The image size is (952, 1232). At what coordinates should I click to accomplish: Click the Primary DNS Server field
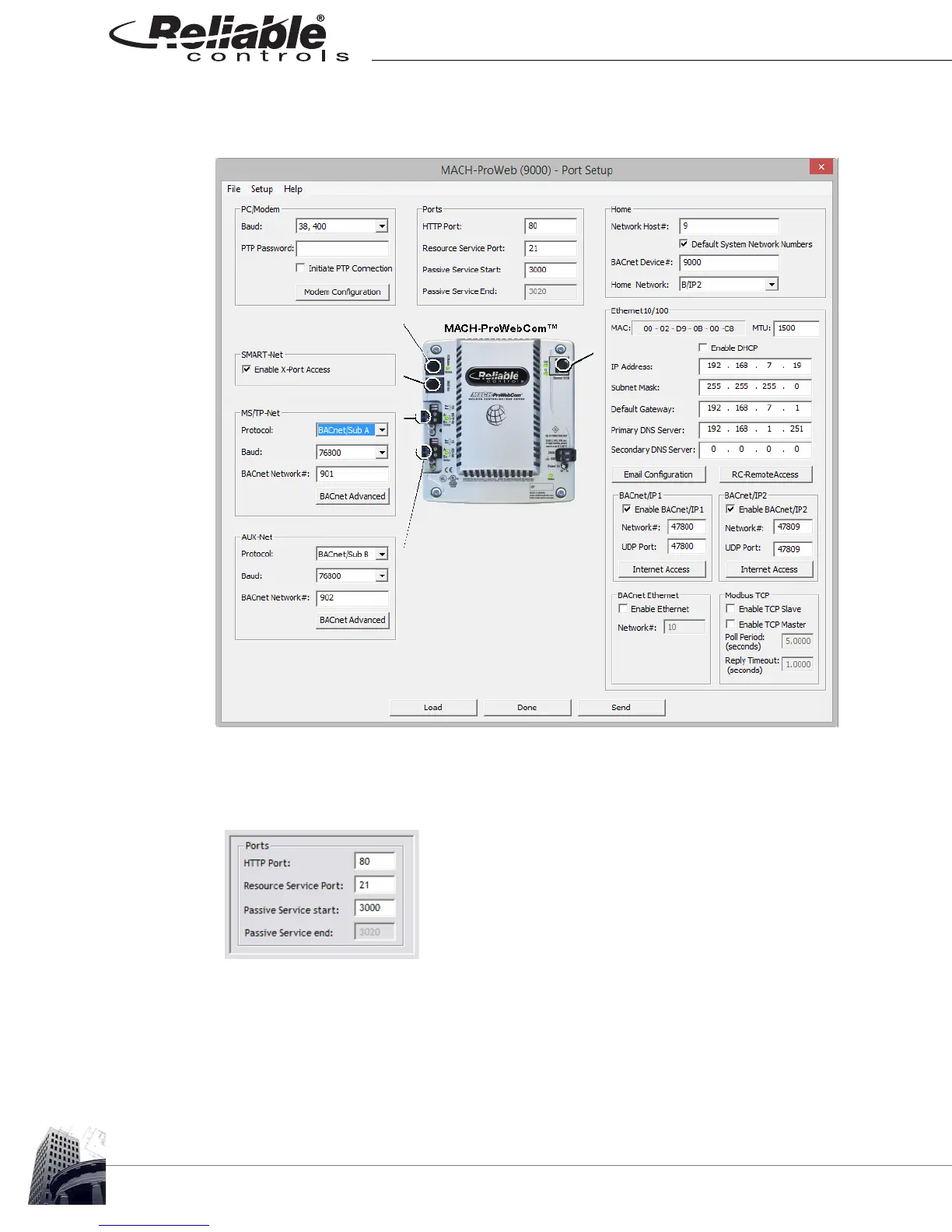(x=755, y=429)
